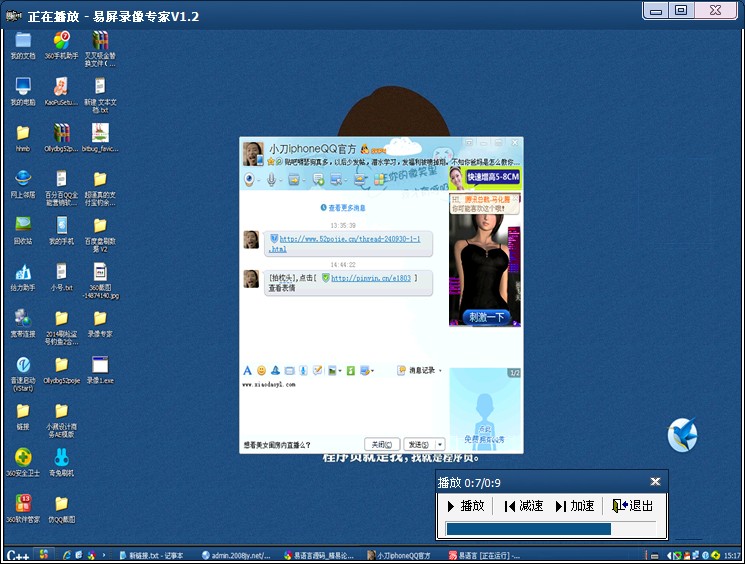Open the 奇兔刷机 desktop icon
This screenshot has height=564, width=745.
click(61, 463)
